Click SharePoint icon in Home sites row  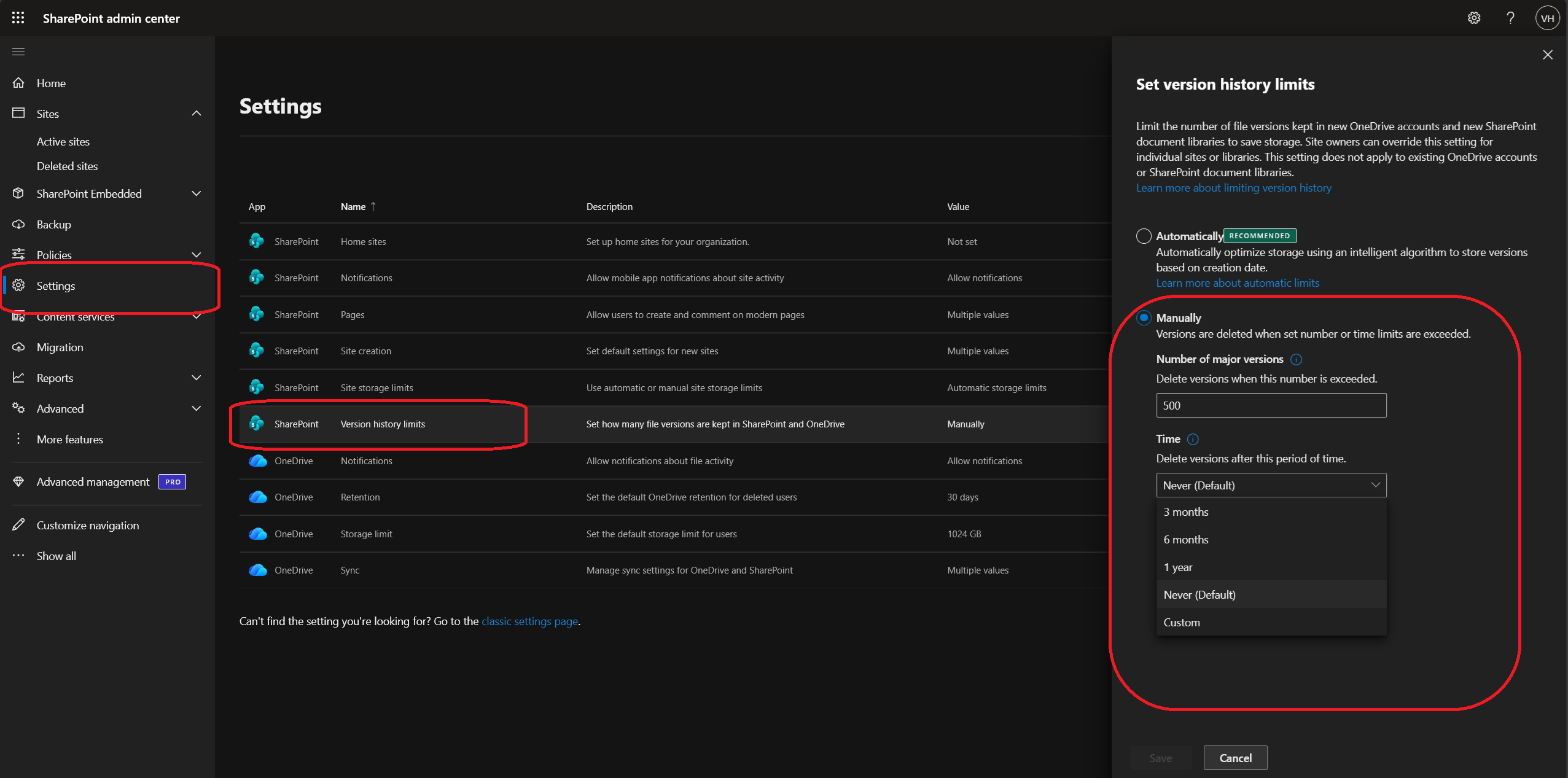point(256,241)
